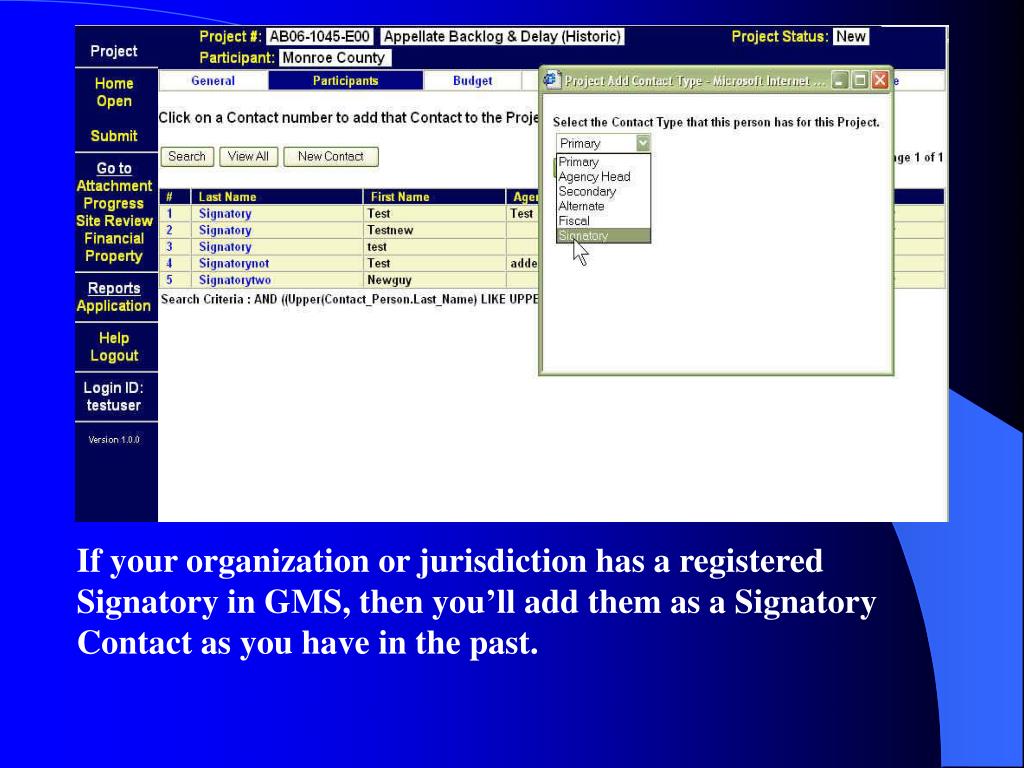
Task: Open the Attachment section link
Action: [114, 186]
